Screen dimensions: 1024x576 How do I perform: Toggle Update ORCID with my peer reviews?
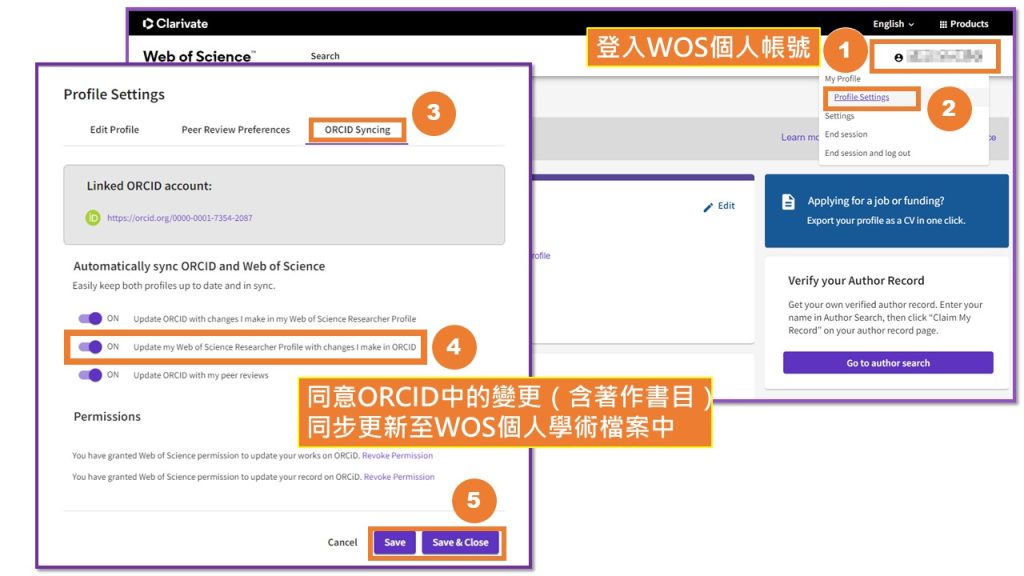90,375
